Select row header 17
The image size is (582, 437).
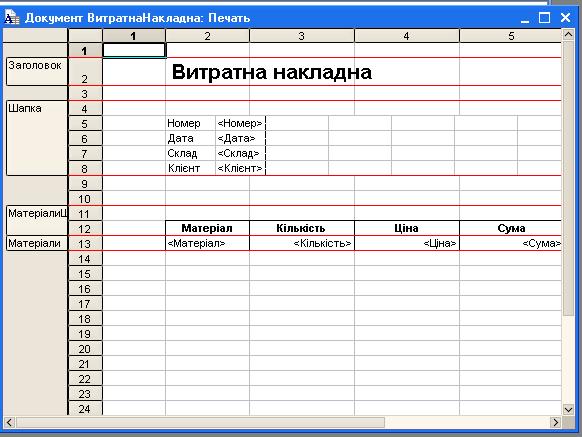pos(85,304)
